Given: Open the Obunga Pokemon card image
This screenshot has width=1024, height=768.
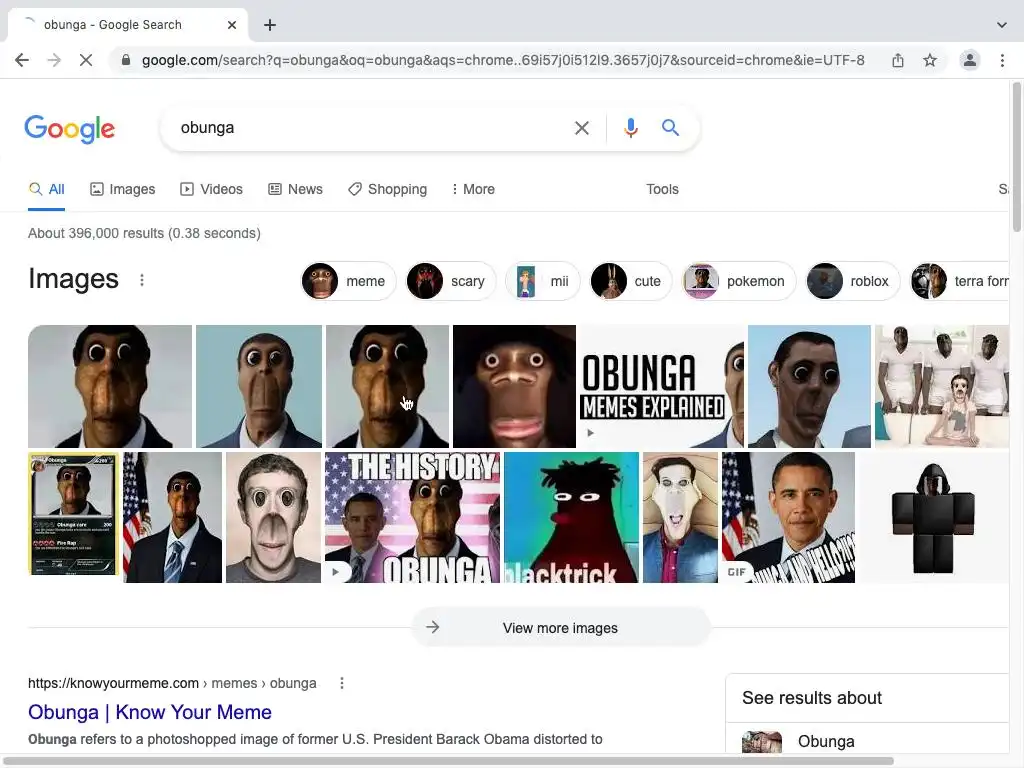Looking at the screenshot, I should click(74, 515).
